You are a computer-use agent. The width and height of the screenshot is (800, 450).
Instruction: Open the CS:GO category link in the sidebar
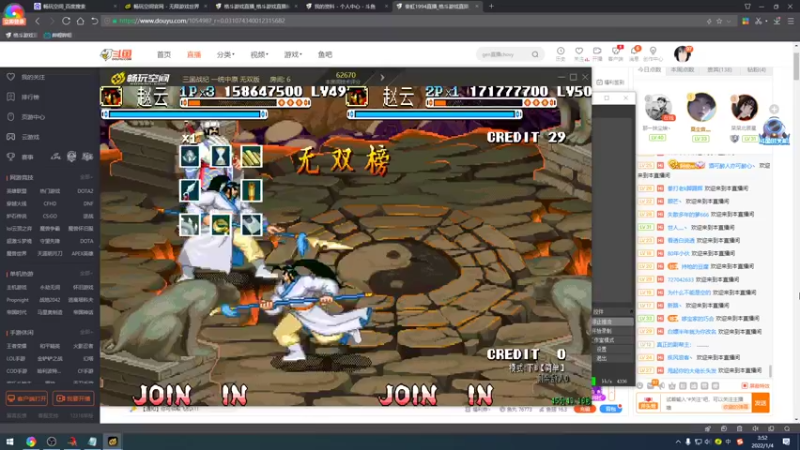[x=50, y=216]
